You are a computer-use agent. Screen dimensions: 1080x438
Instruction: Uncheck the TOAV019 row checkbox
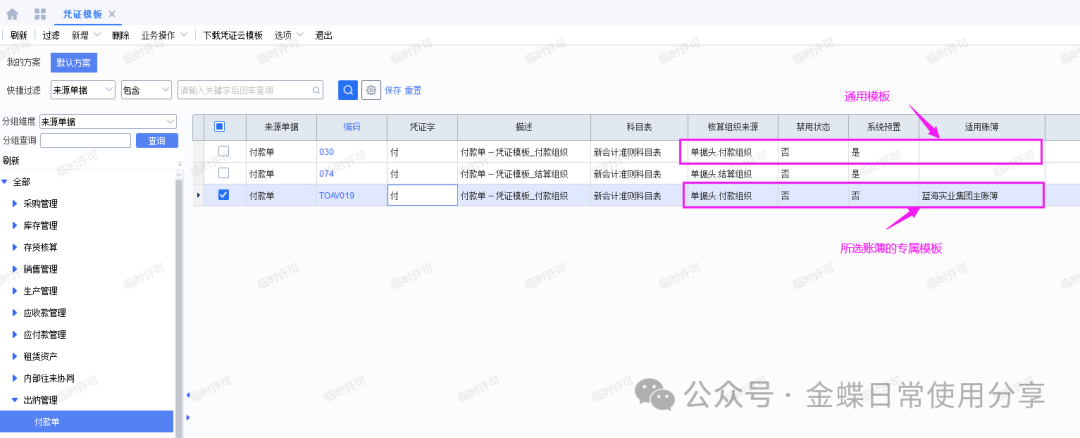click(x=223, y=196)
